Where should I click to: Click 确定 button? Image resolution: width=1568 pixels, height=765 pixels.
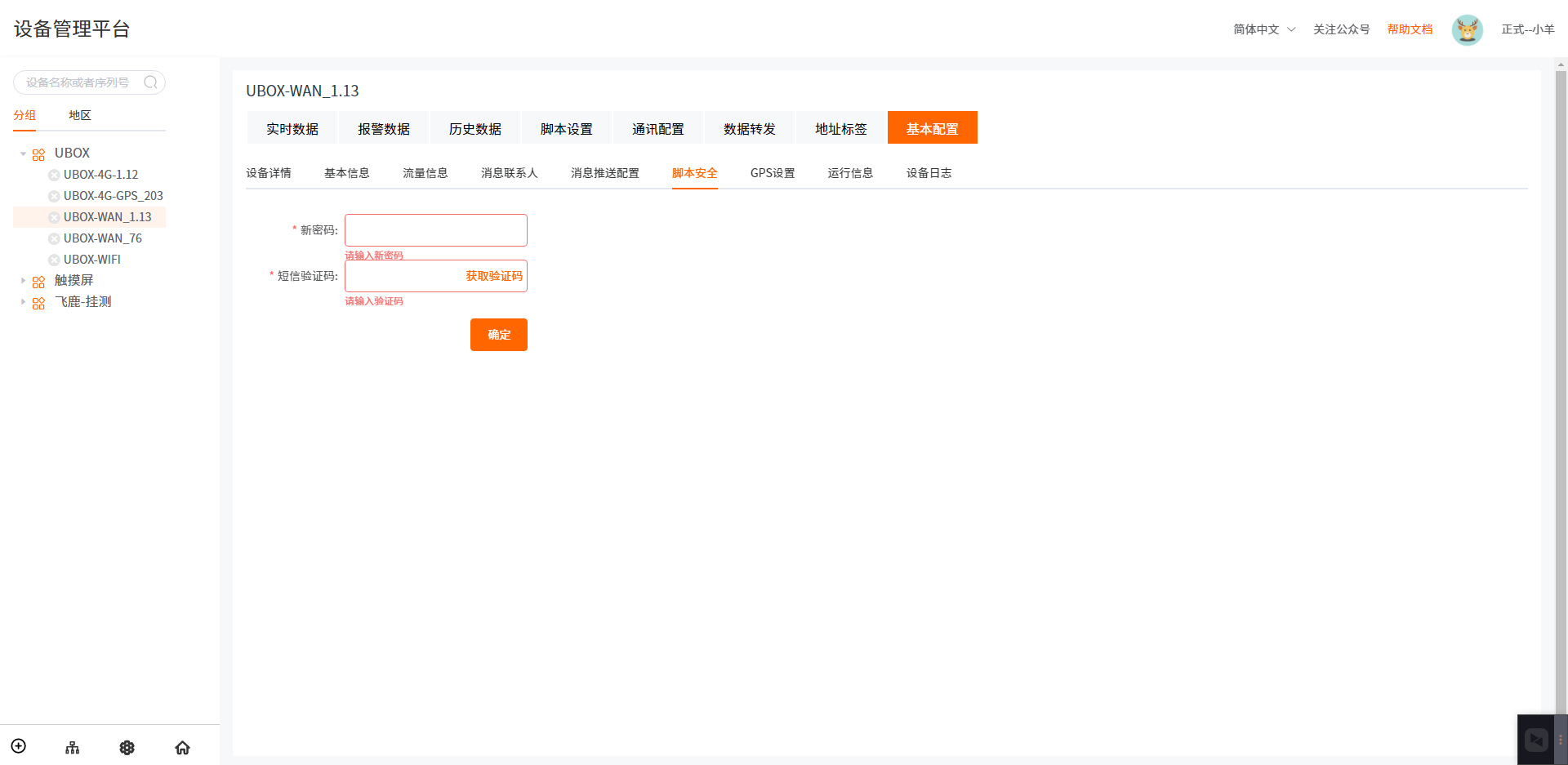[499, 335]
